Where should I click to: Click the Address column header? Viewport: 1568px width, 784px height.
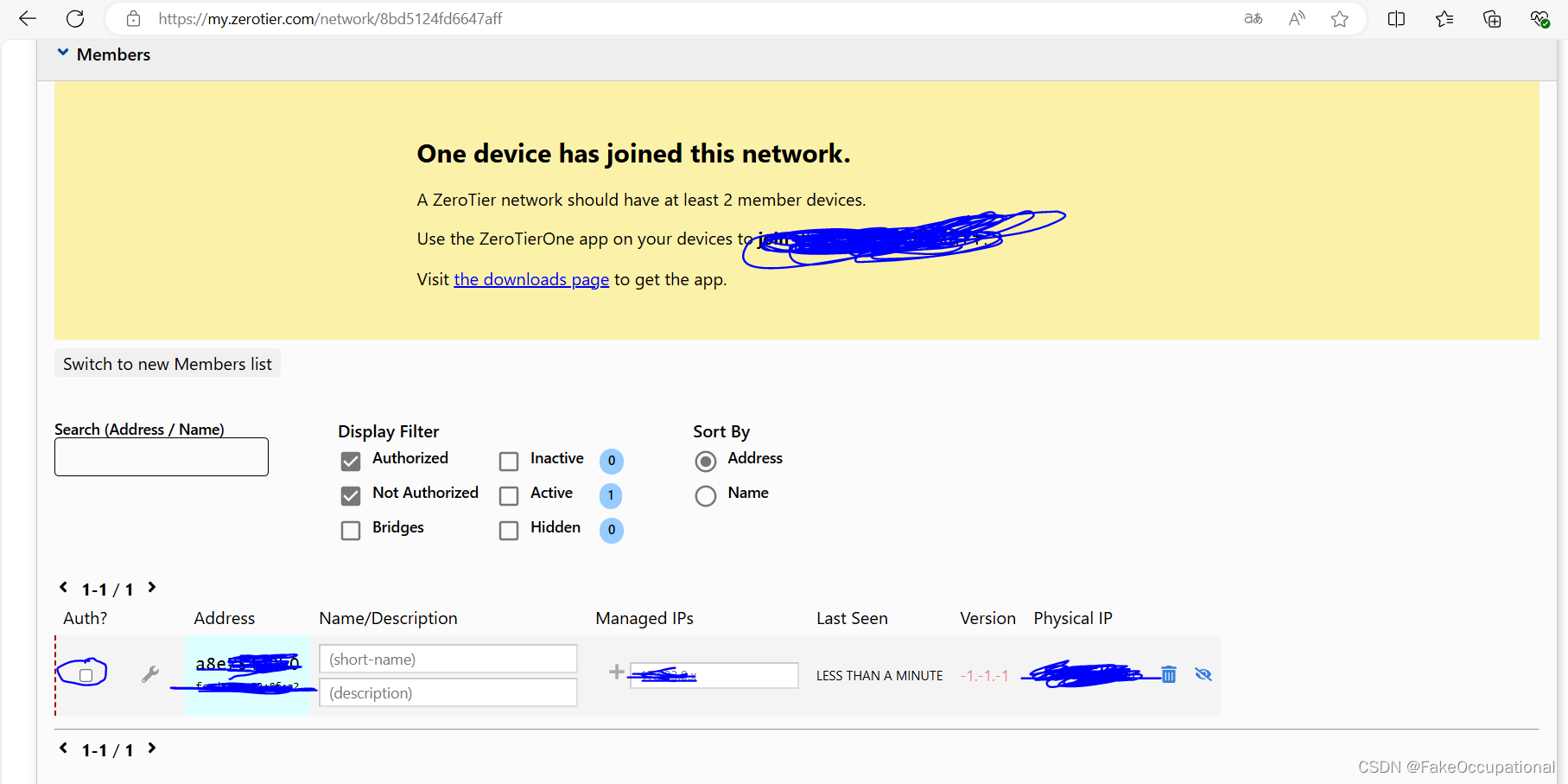click(x=225, y=618)
